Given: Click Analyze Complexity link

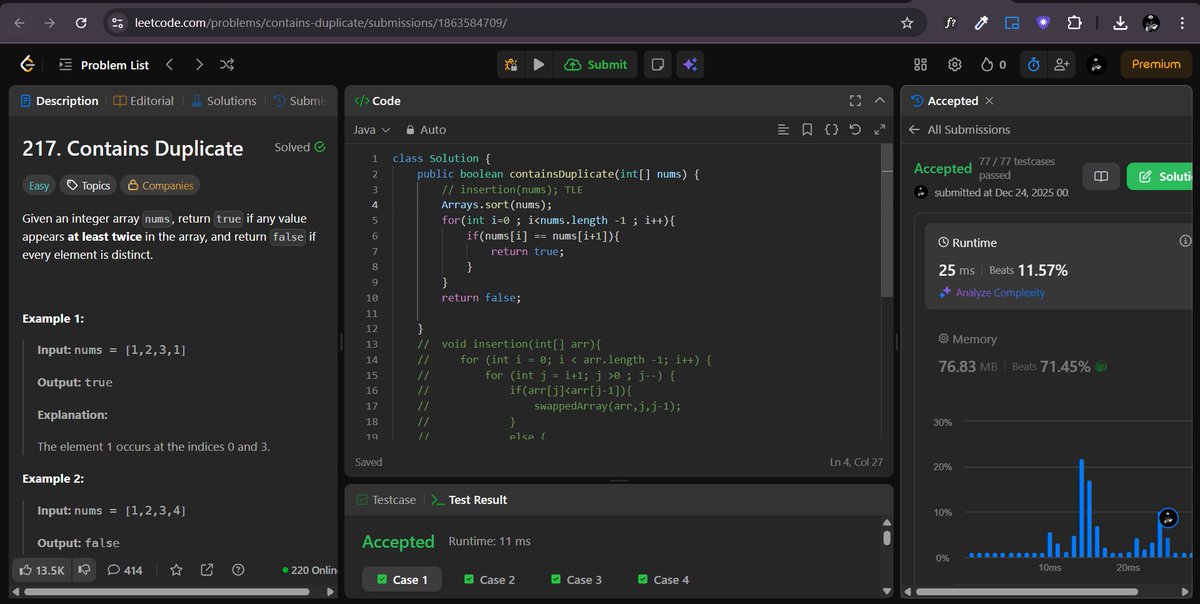Looking at the screenshot, I should [x=992, y=293].
